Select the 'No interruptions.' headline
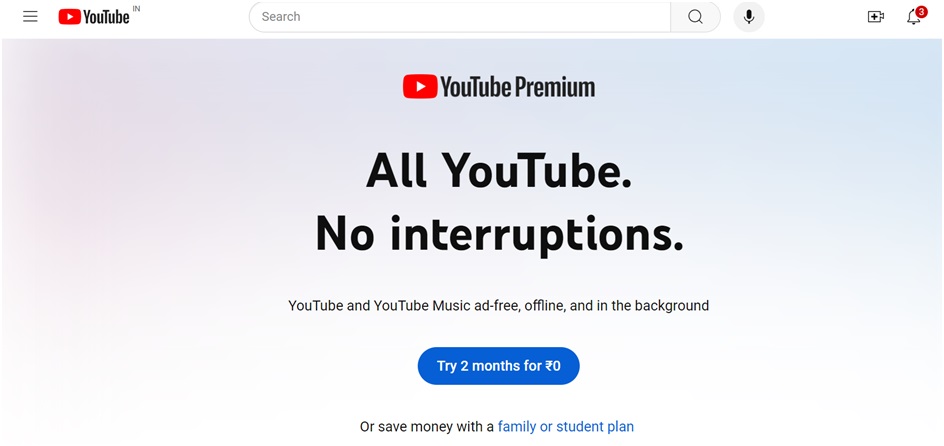The image size is (944, 446). coord(500,234)
